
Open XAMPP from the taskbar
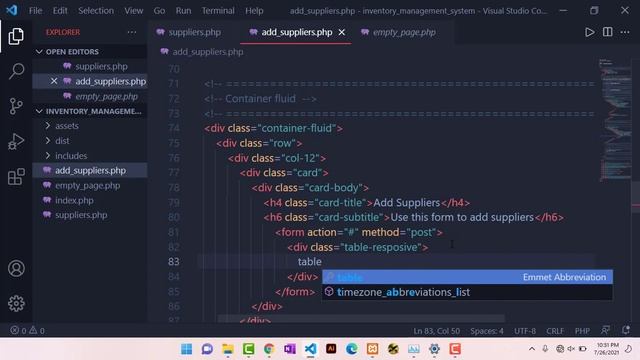372,349
